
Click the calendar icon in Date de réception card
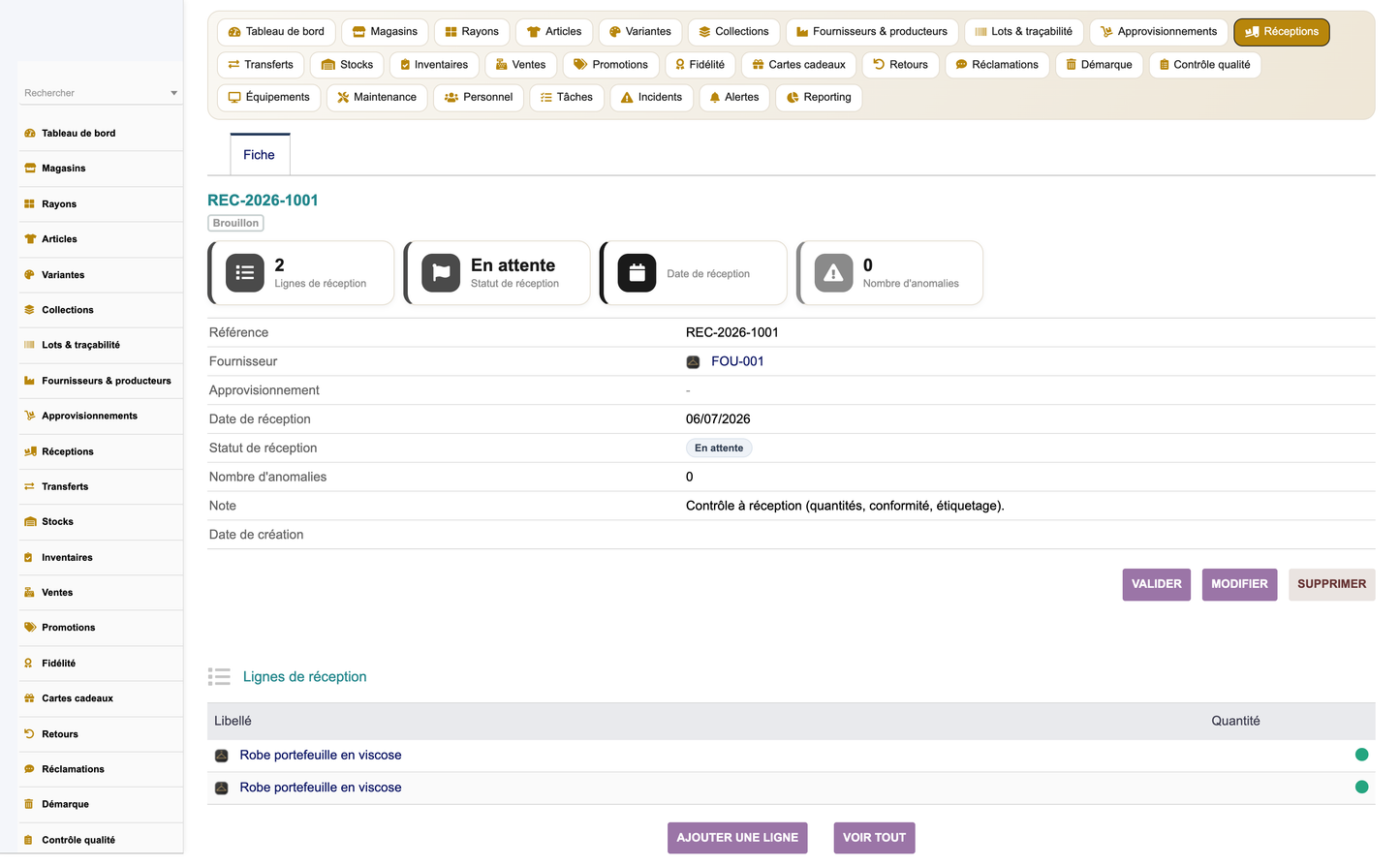tap(637, 273)
